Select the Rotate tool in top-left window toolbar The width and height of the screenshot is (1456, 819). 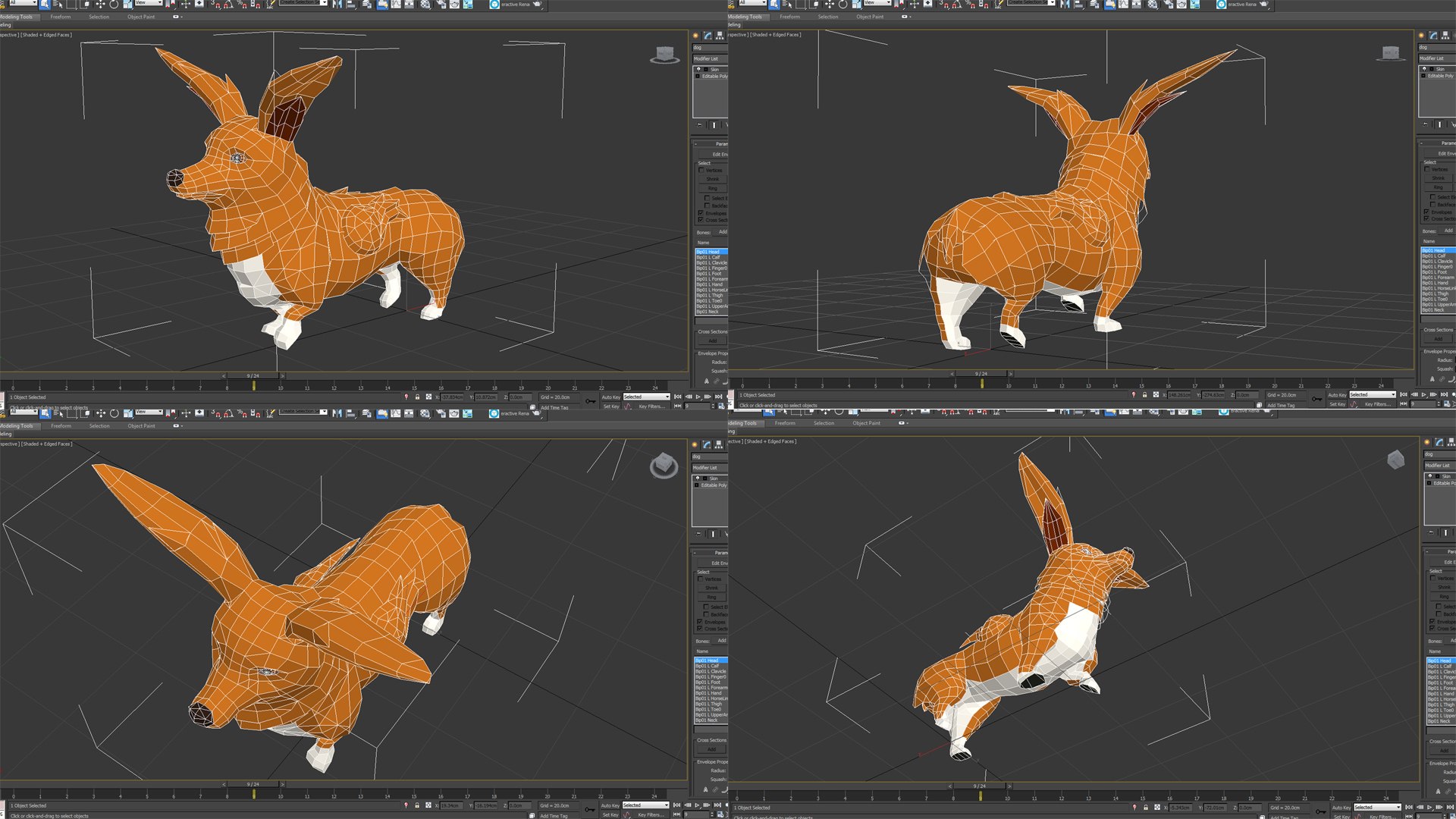coord(114,4)
